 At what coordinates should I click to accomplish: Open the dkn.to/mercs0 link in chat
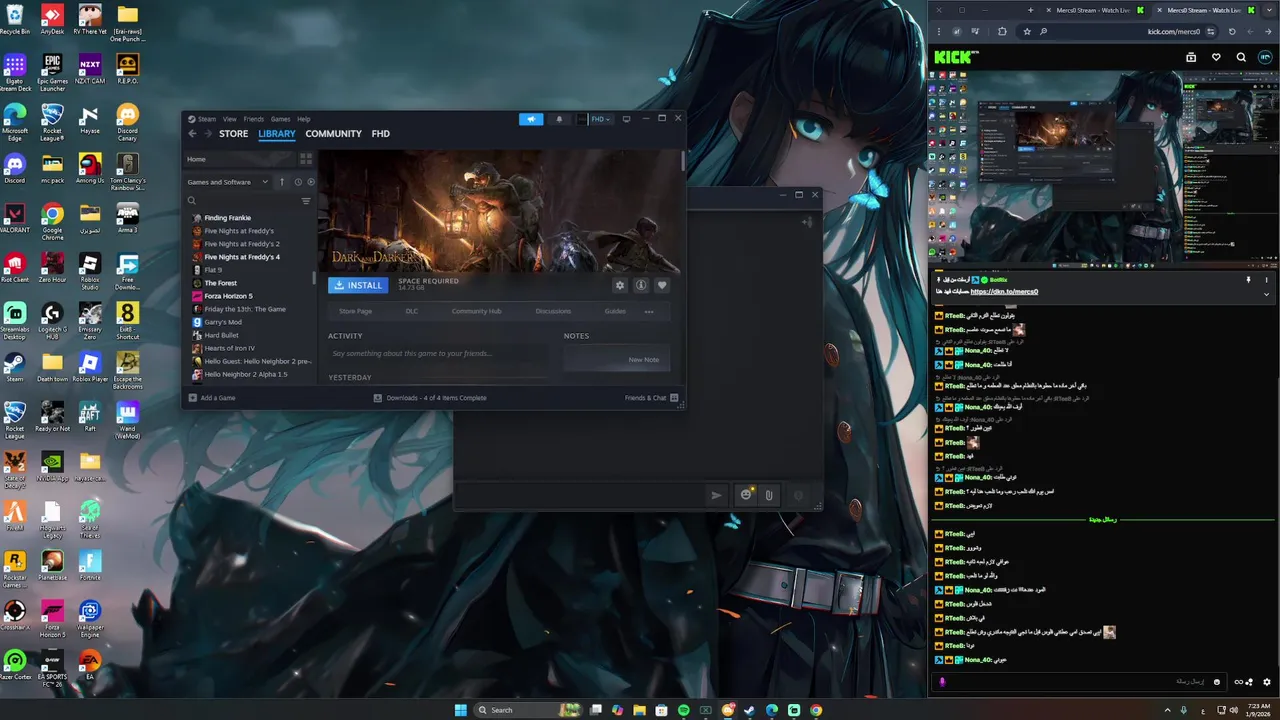click(1003, 291)
